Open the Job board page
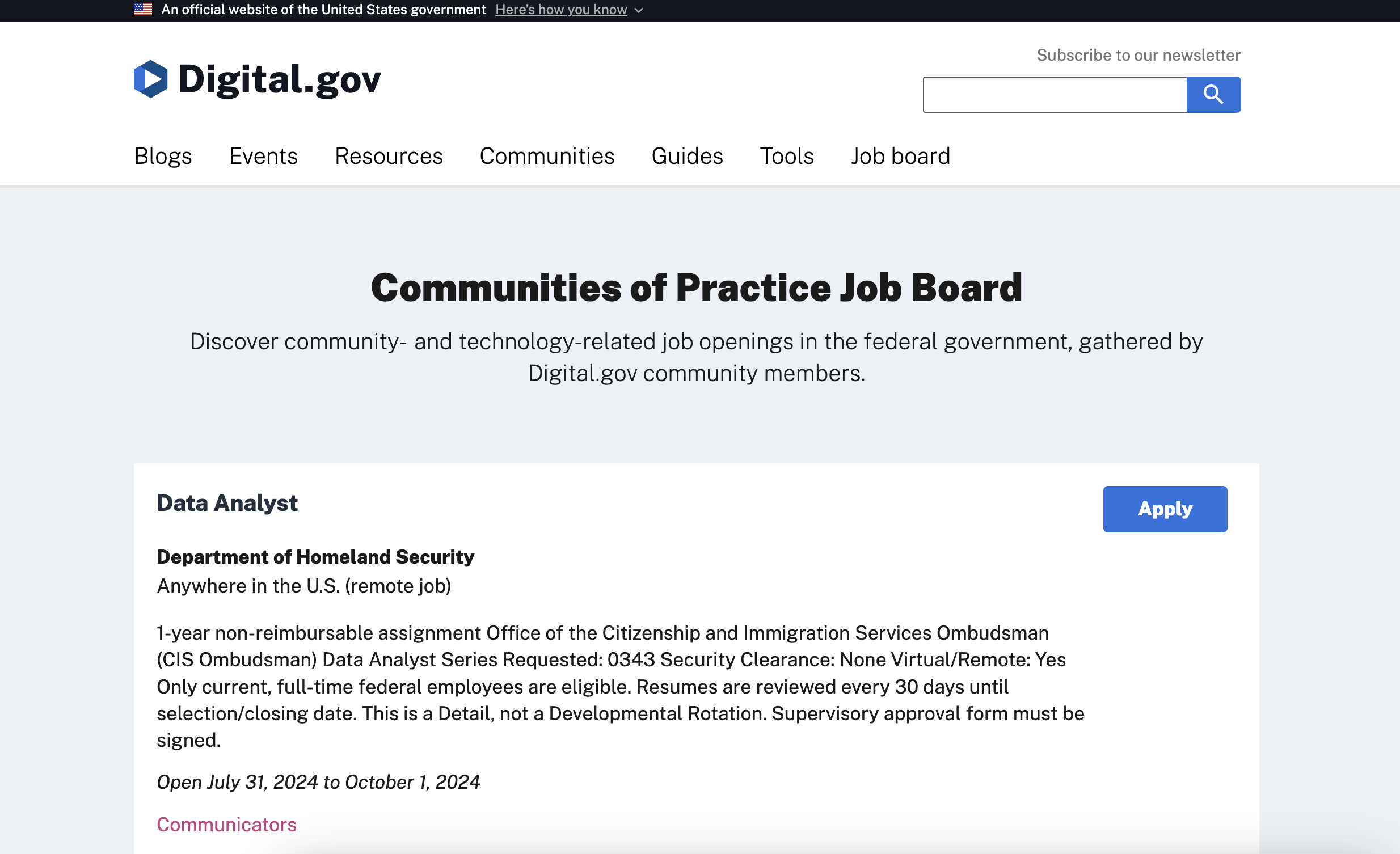 pyautogui.click(x=900, y=156)
